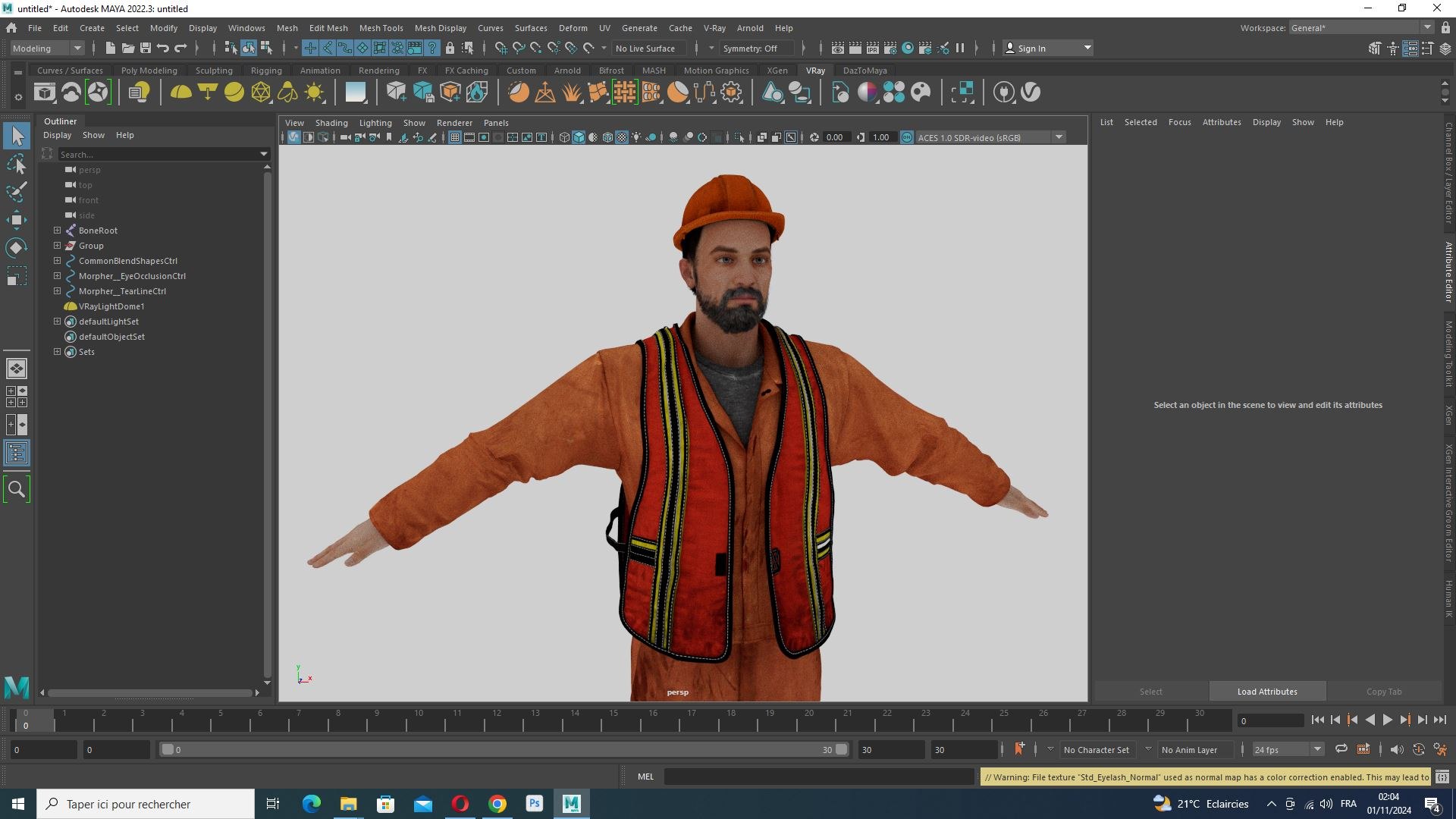
Task: Open the Workspace General dropdown
Action: pyautogui.click(x=1361, y=28)
